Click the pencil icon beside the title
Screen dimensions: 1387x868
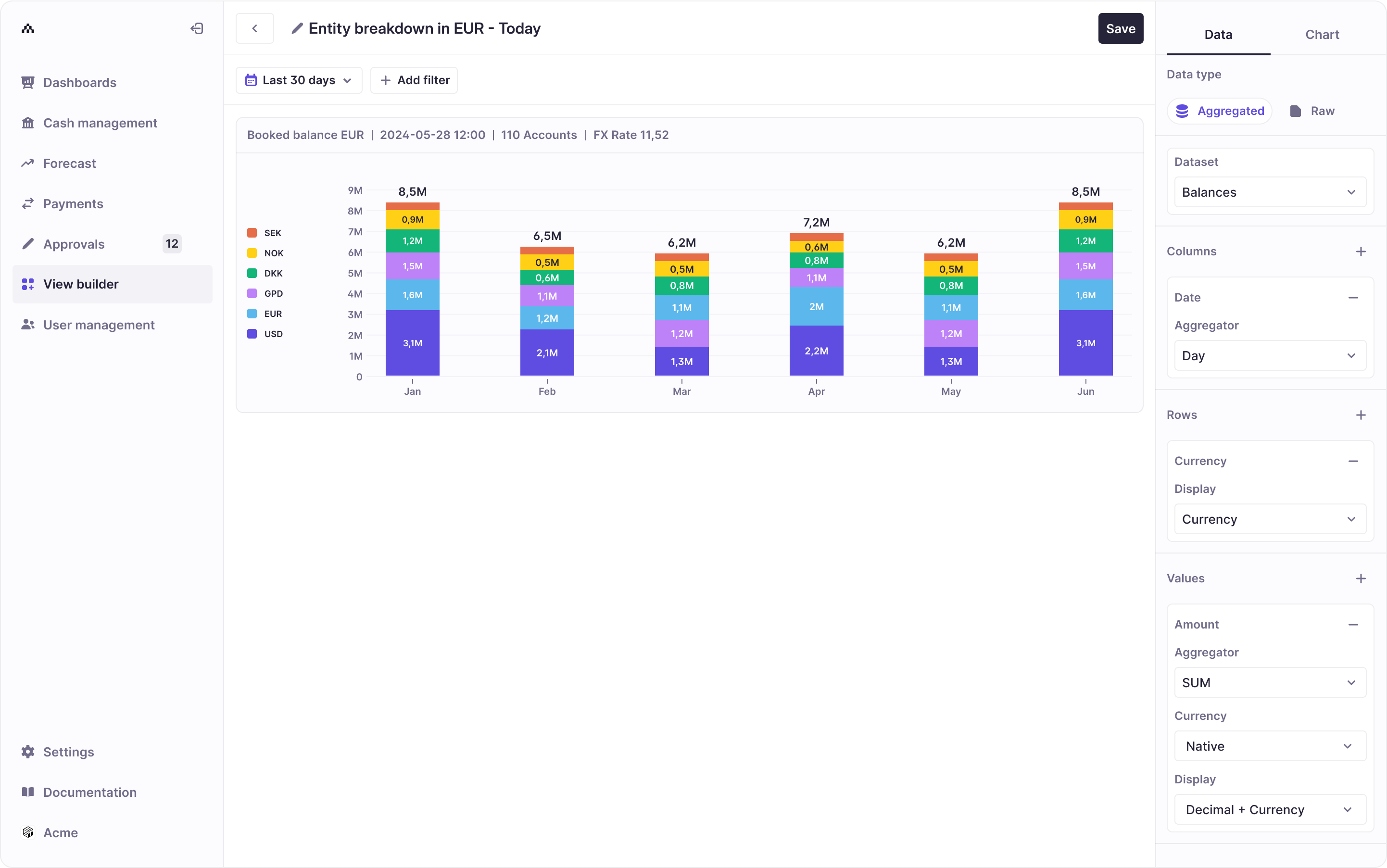click(x=297, y=28)
